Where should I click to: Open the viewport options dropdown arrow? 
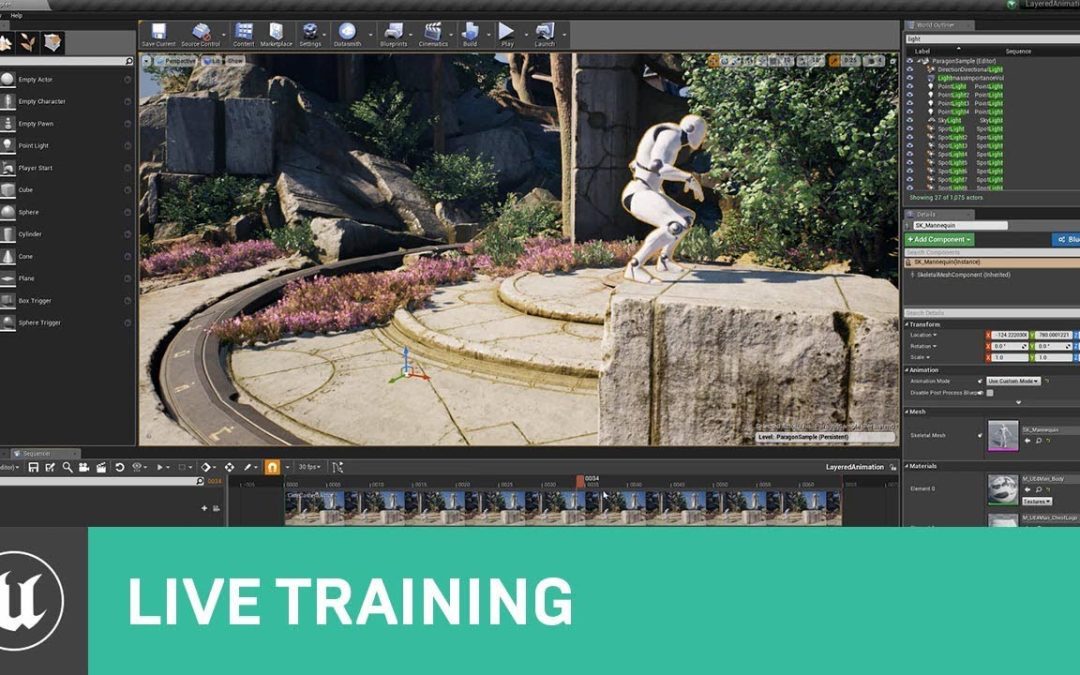(x=147, y=61)
